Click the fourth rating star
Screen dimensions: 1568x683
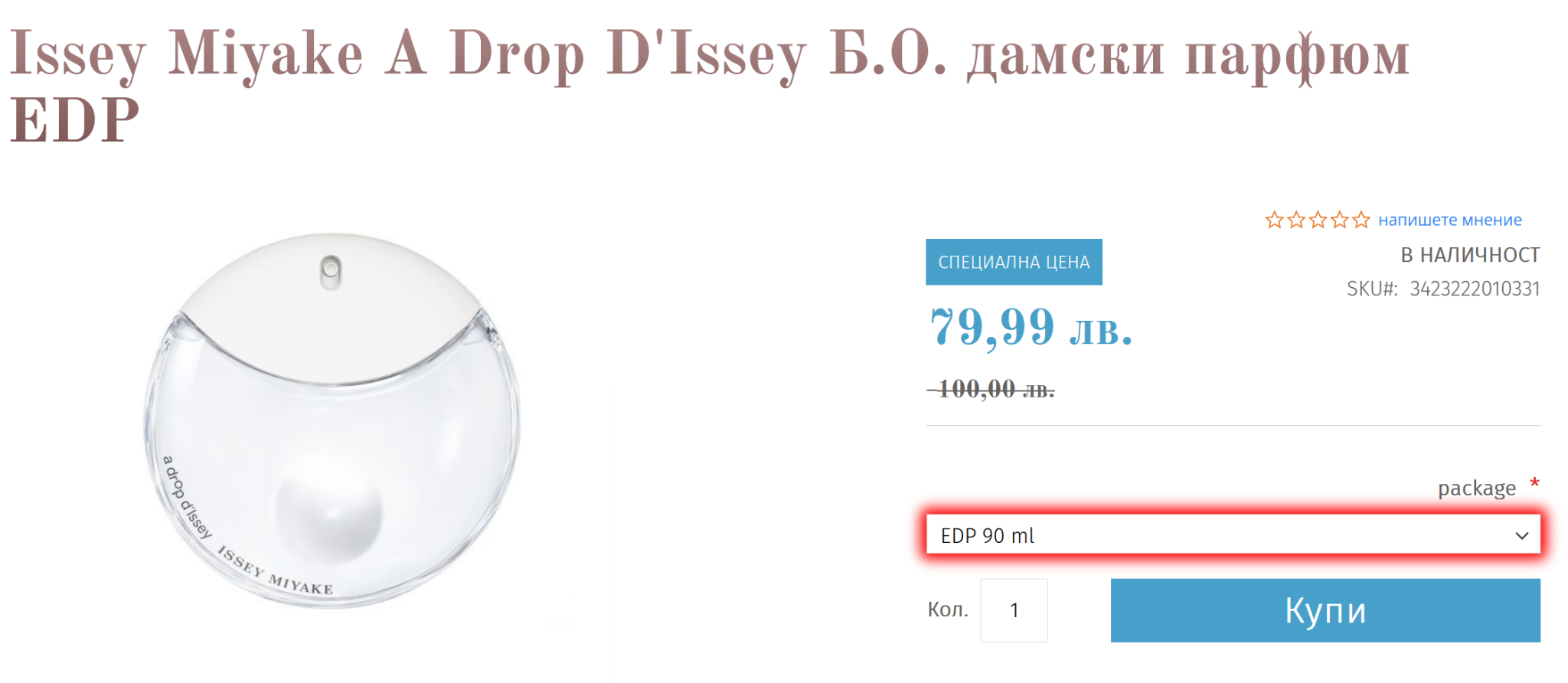[1339, 221]
